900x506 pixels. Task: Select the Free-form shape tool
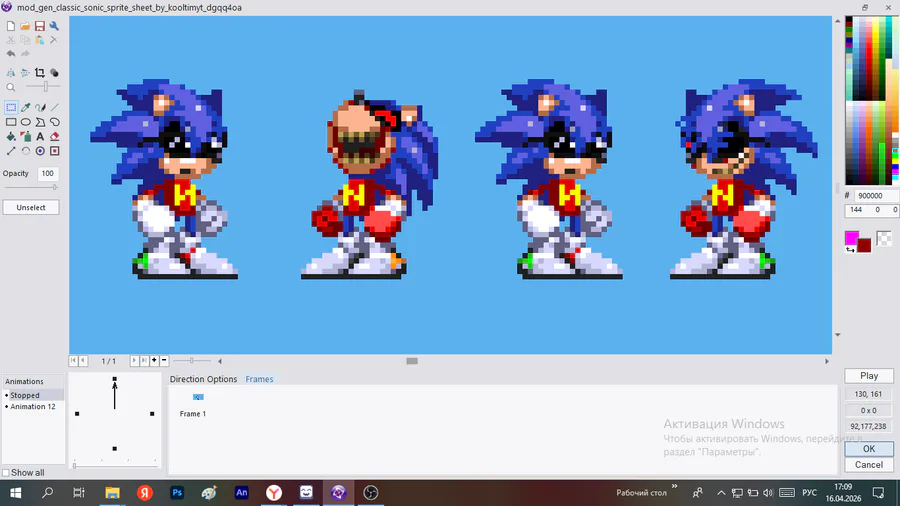(55, 122)
